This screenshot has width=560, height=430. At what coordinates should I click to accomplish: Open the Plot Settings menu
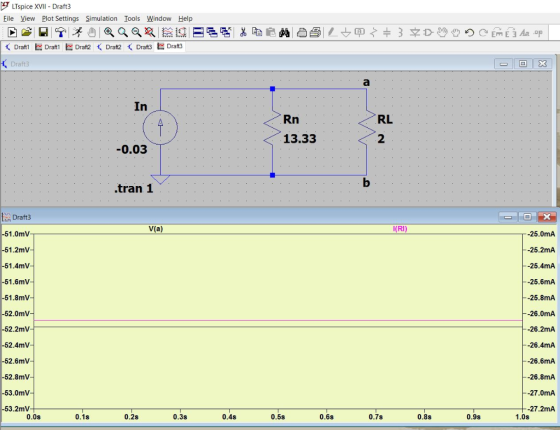pyautogui.click(x=60, y=18)
